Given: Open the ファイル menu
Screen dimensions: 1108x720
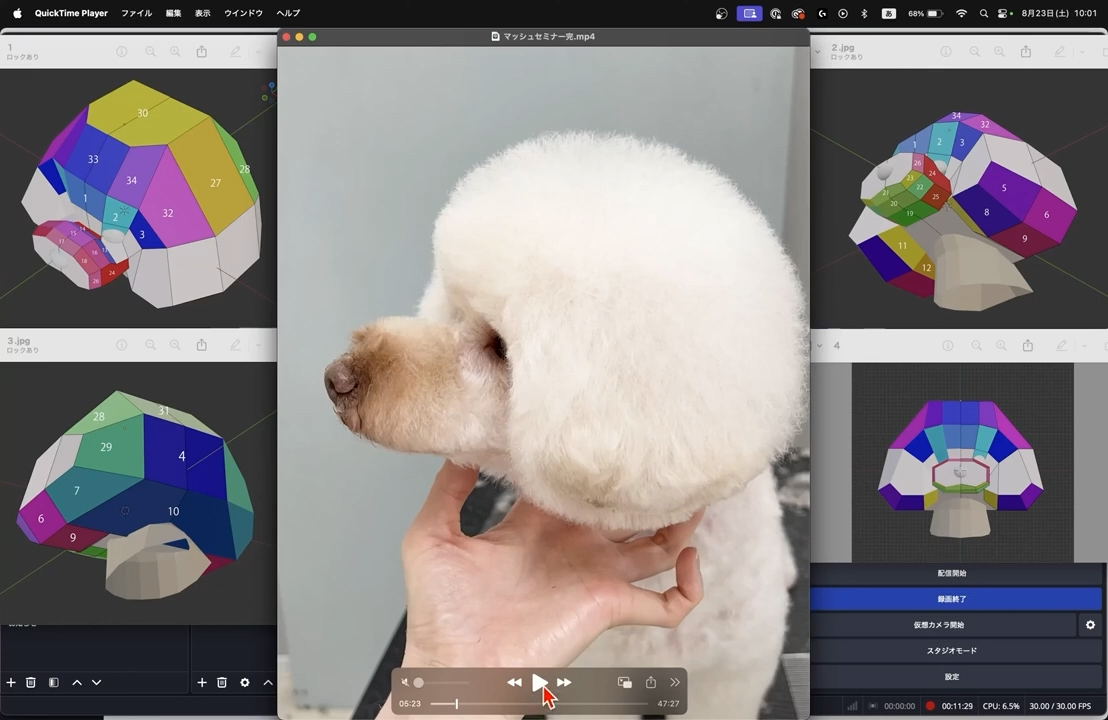Looking at the screenshot, I should point(136,13).
